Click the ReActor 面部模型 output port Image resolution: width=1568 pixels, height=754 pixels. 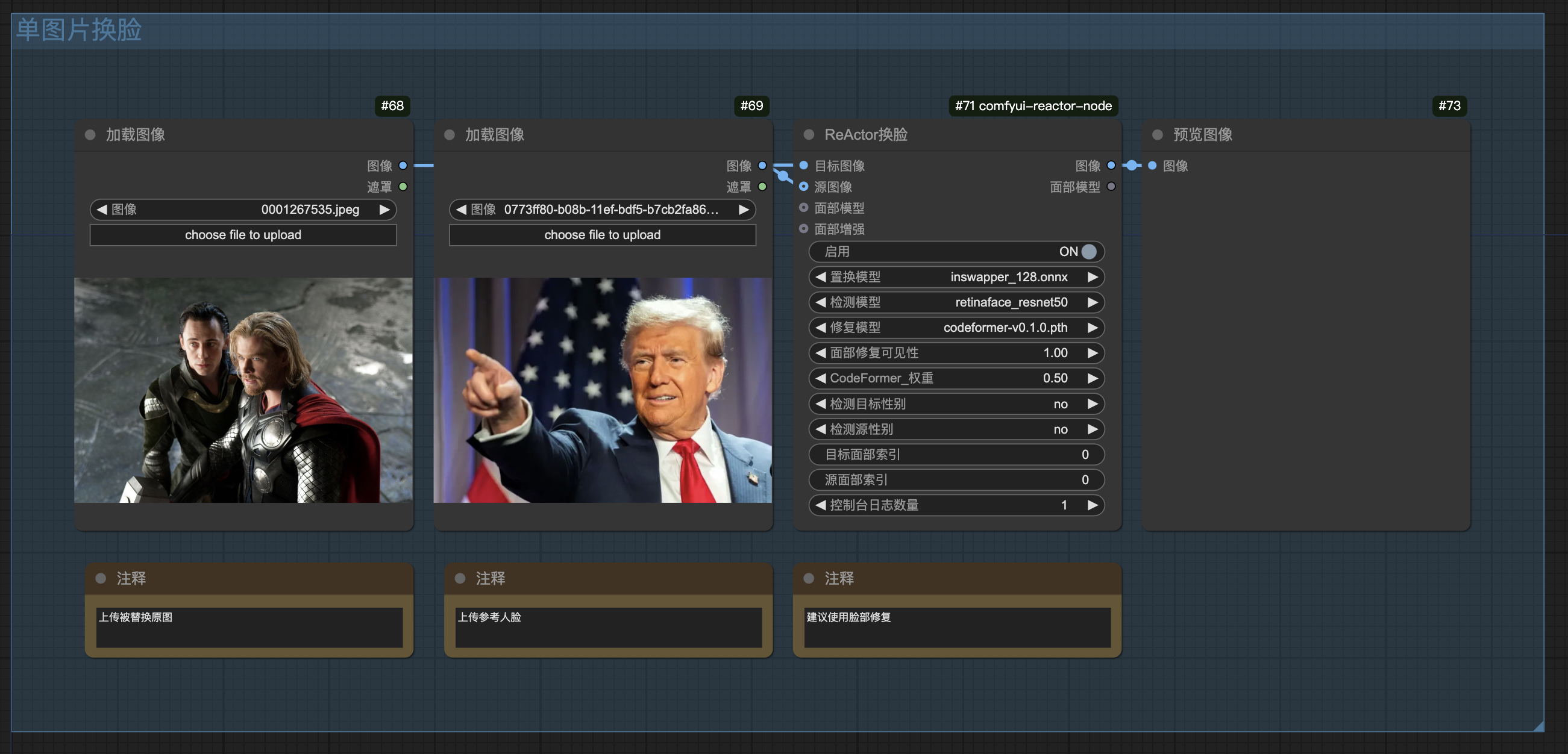tap(1111, 187)
